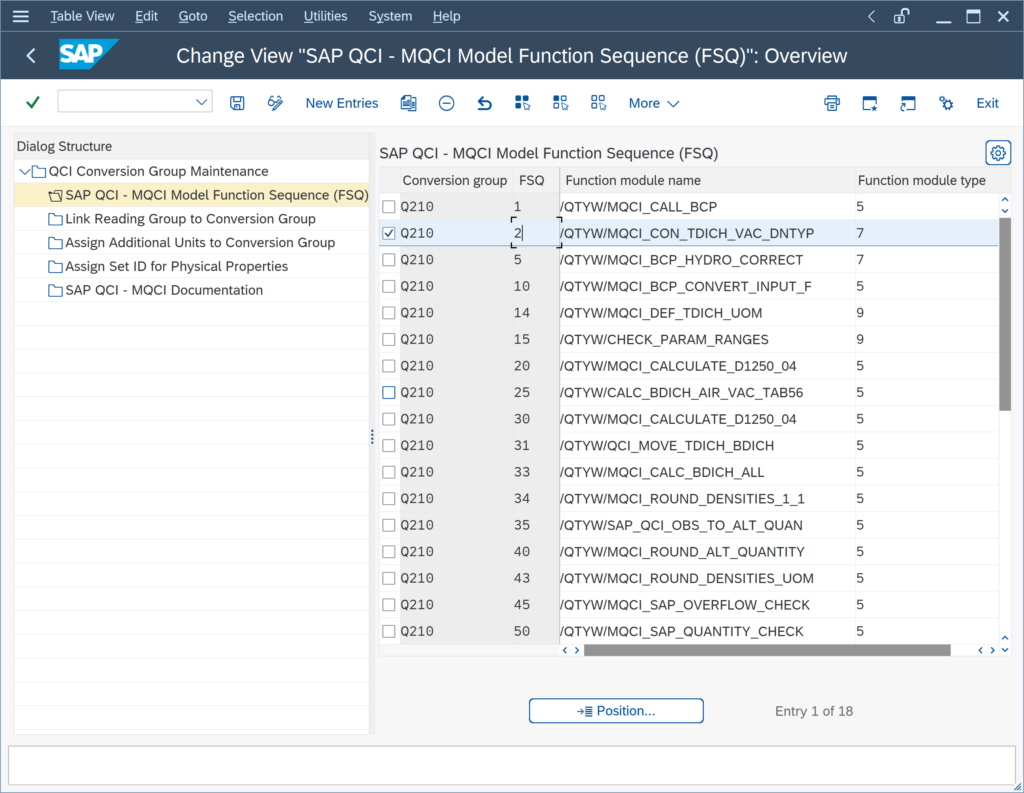
Task: Open the Utilities menu
Action: click(x=325, y=16)
